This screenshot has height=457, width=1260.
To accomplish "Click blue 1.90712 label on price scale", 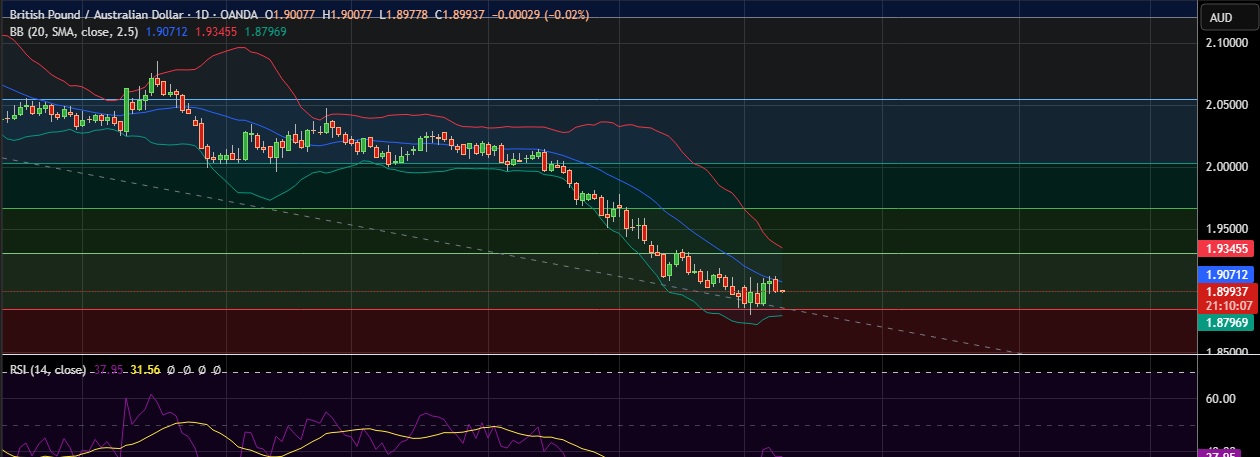I will point(1226,273).
